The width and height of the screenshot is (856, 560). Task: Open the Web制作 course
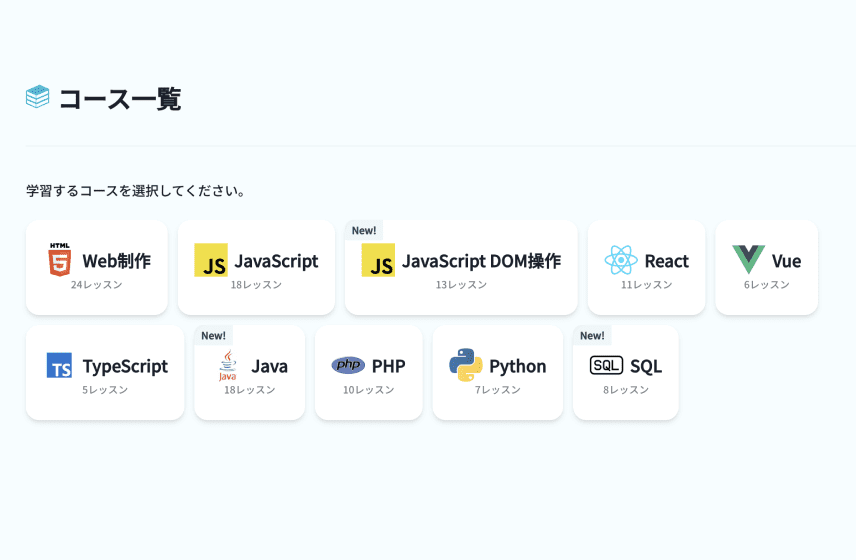97,267
